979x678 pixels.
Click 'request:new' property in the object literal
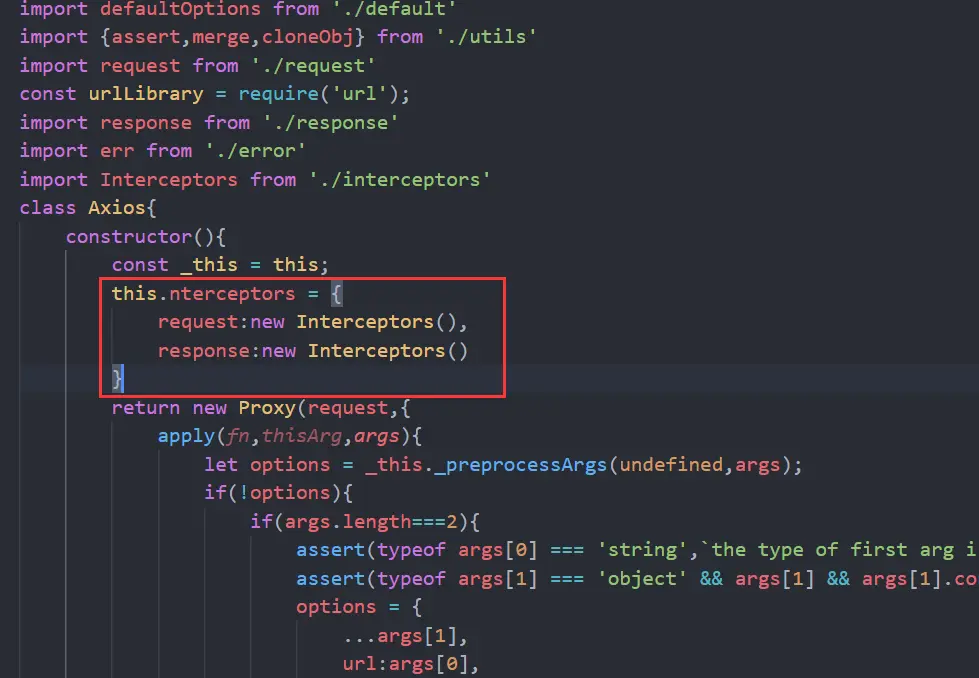click(221, 322)
